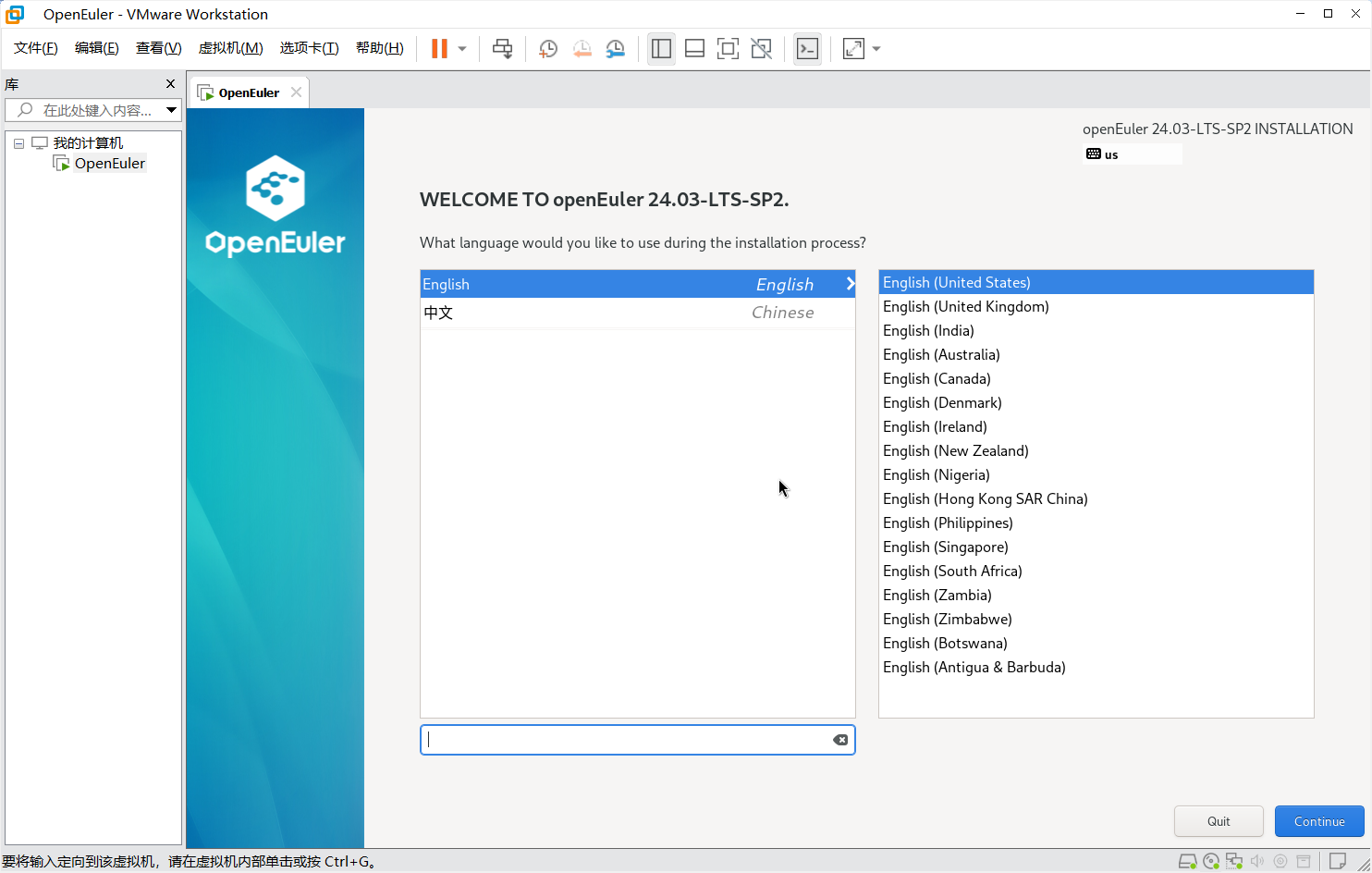Click the VMware Workstation title bar logo

15,14
